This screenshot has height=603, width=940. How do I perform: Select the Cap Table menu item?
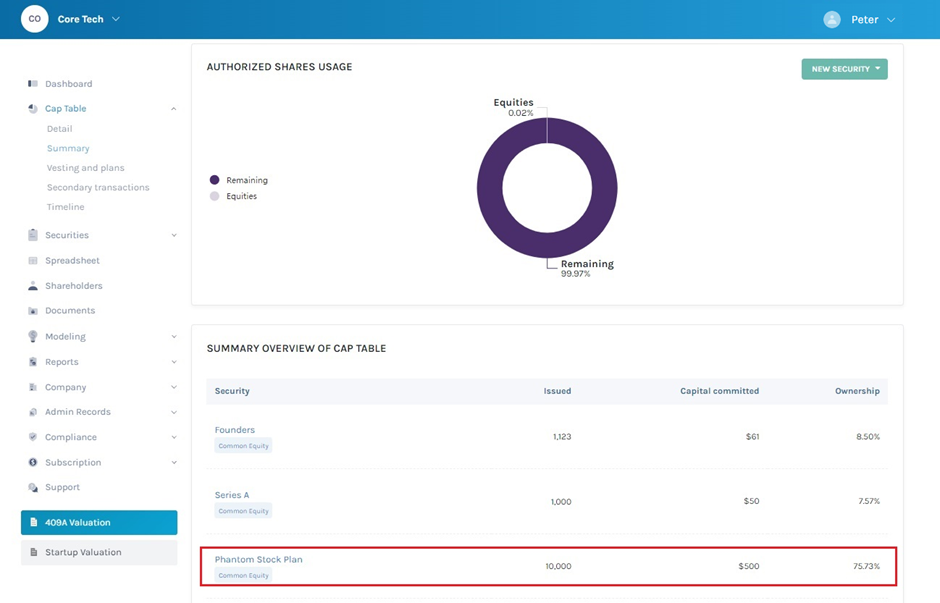tap(66, 108)
